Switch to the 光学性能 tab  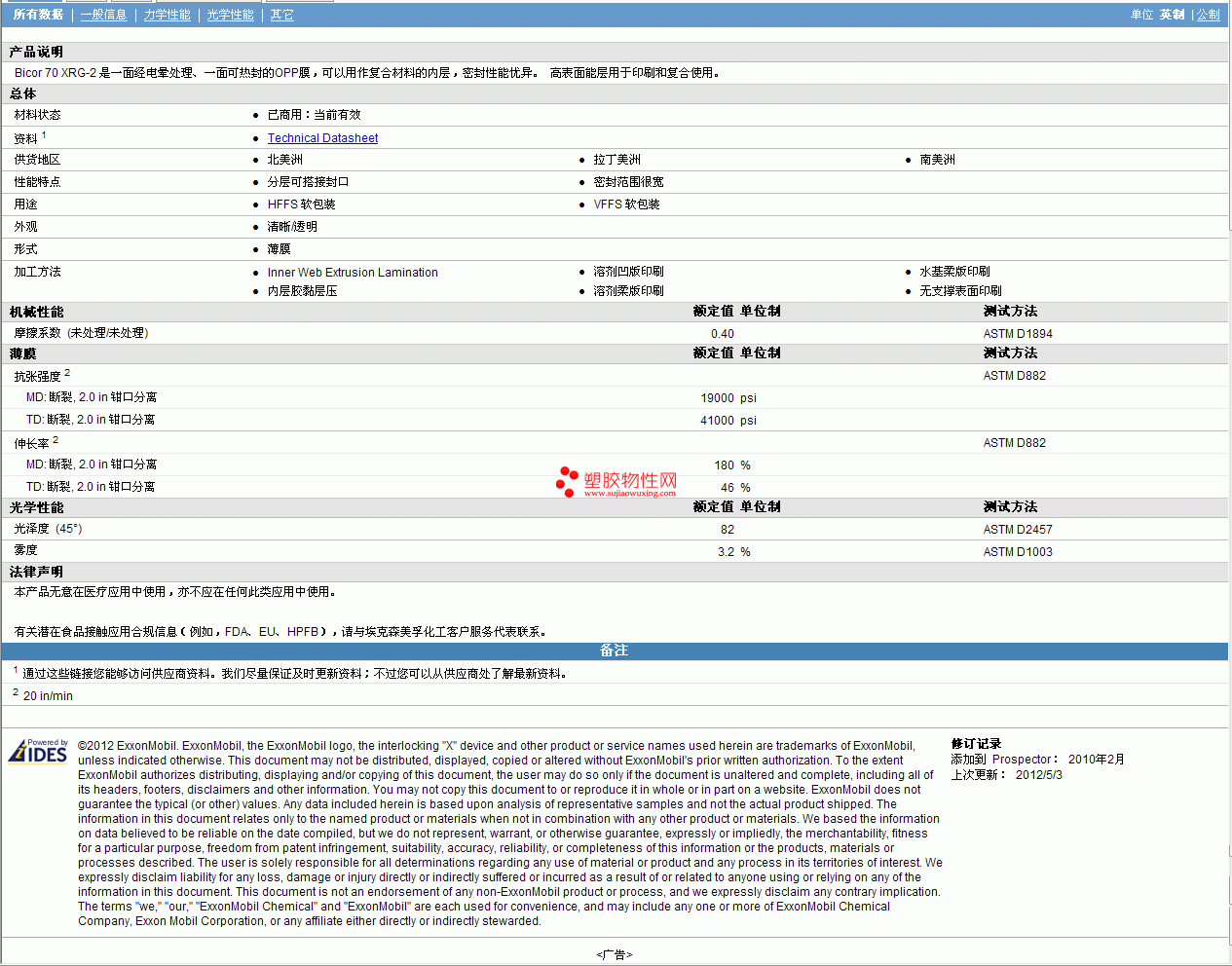coord(230,15)
